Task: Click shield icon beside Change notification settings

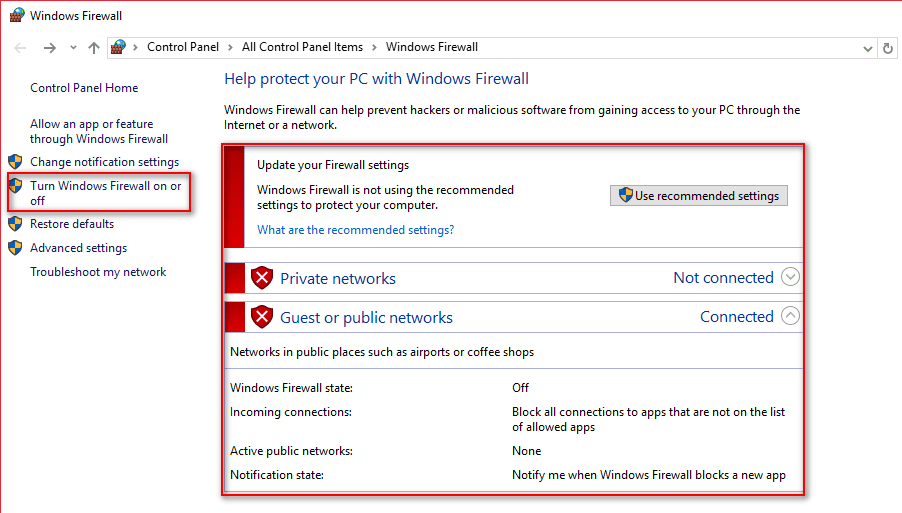Action: [x=16, y=162]
